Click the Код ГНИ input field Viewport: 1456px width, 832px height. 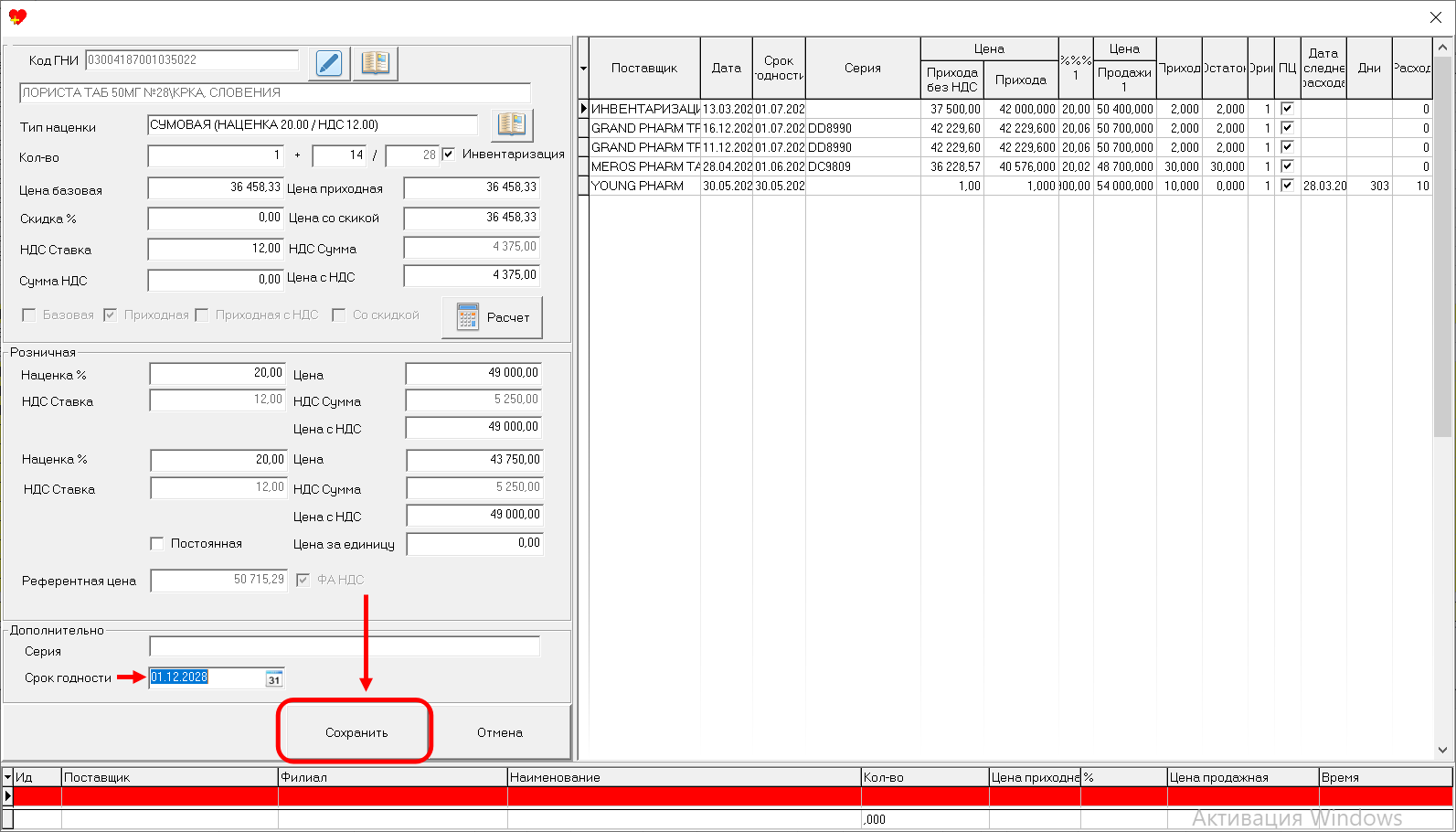[192, 60]
